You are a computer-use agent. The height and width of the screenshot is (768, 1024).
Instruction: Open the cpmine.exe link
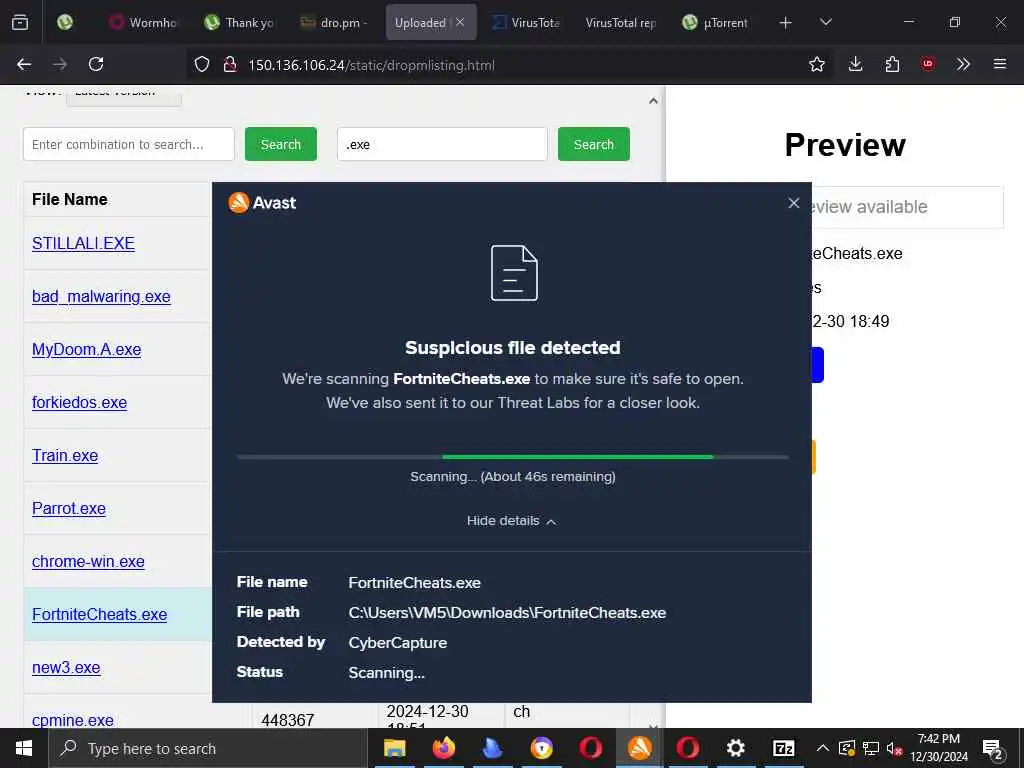72,720
